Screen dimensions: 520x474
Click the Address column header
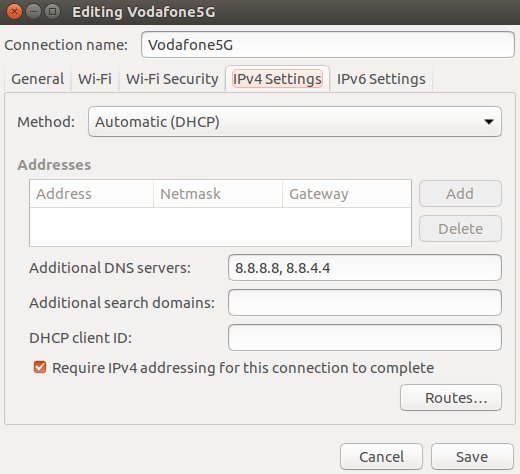(x=91, y=194)
